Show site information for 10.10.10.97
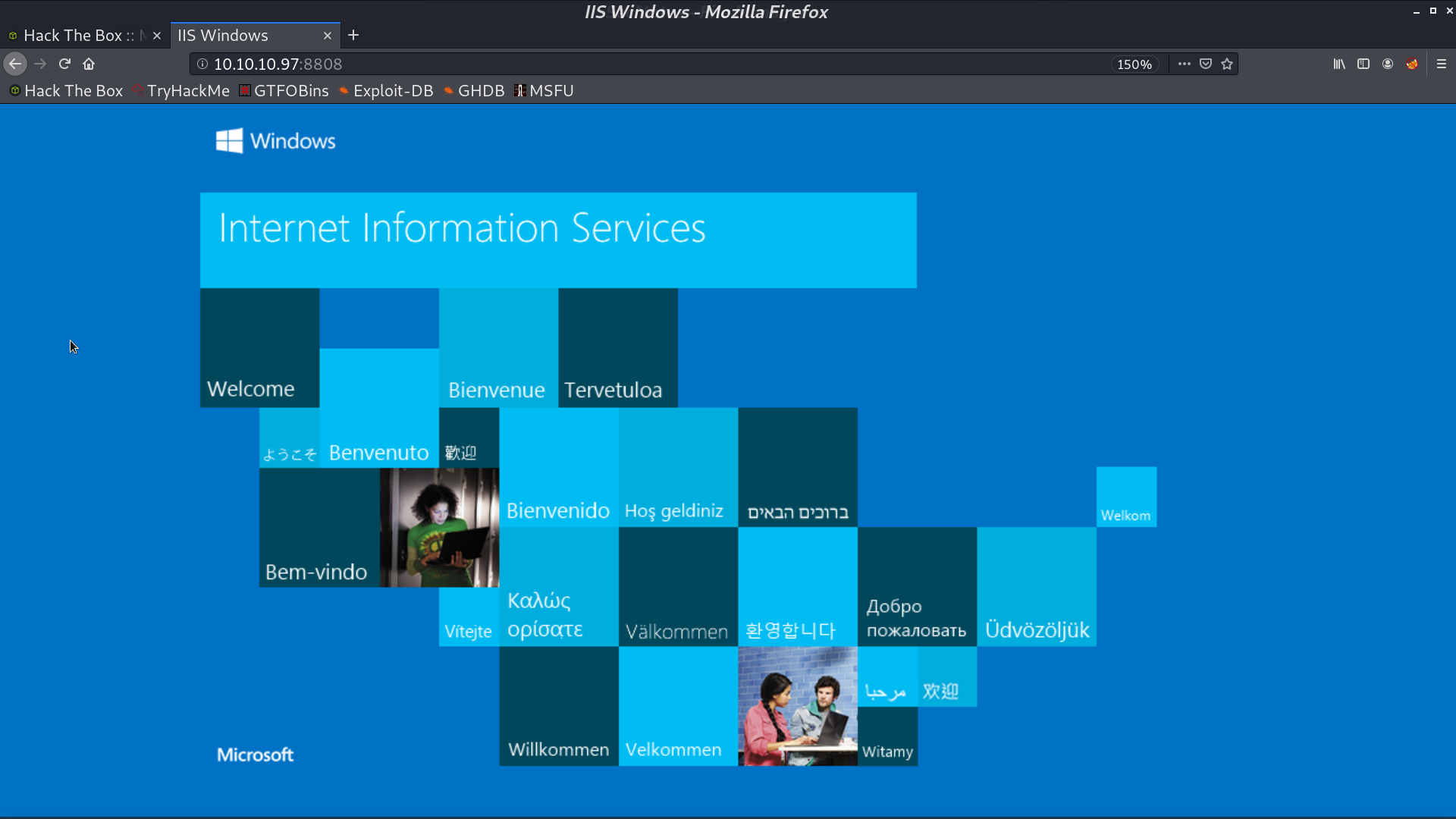 click(x=202, y=64)
